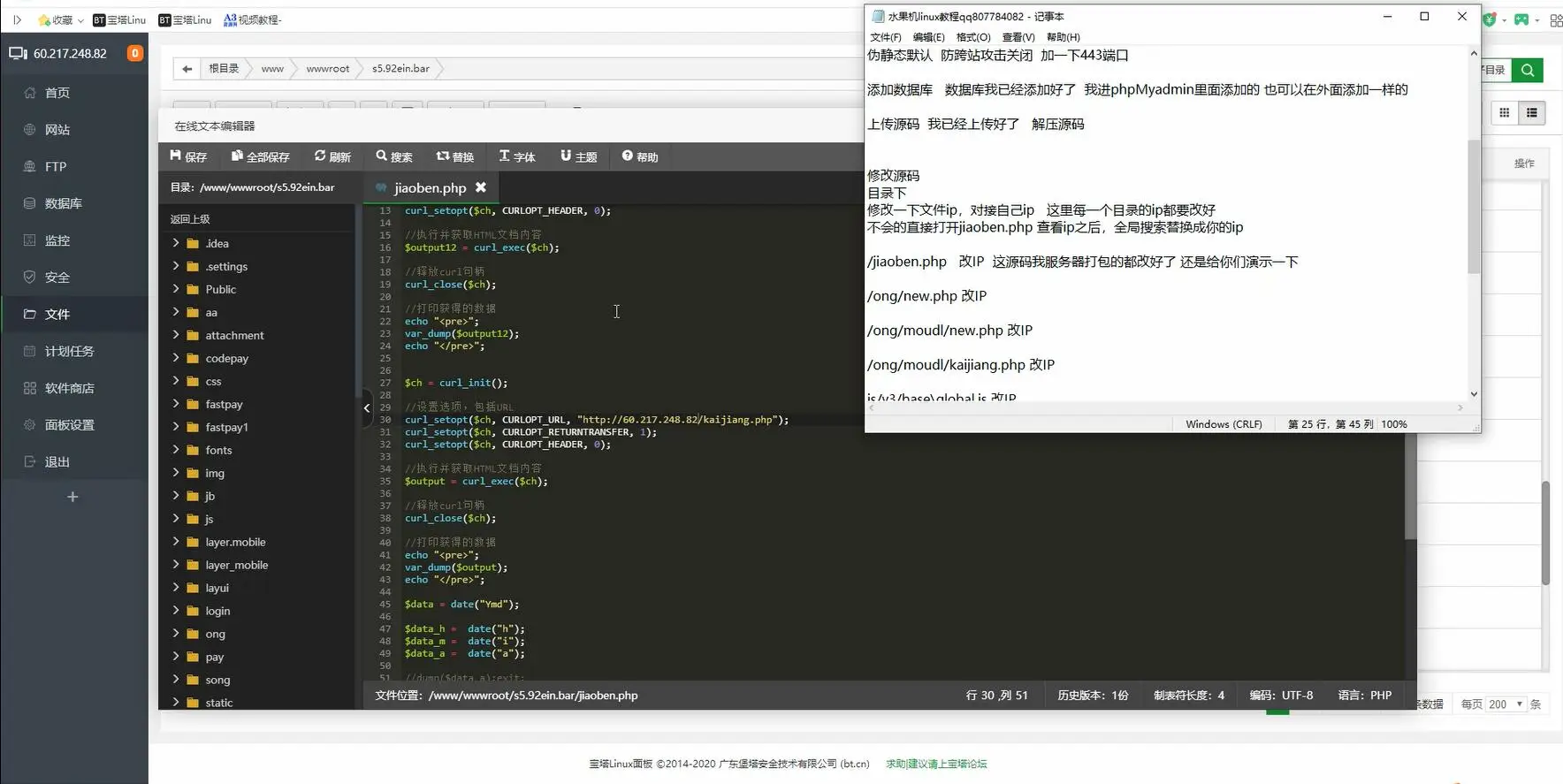Open the 视频教程 browser bookmark

point(253,19)
